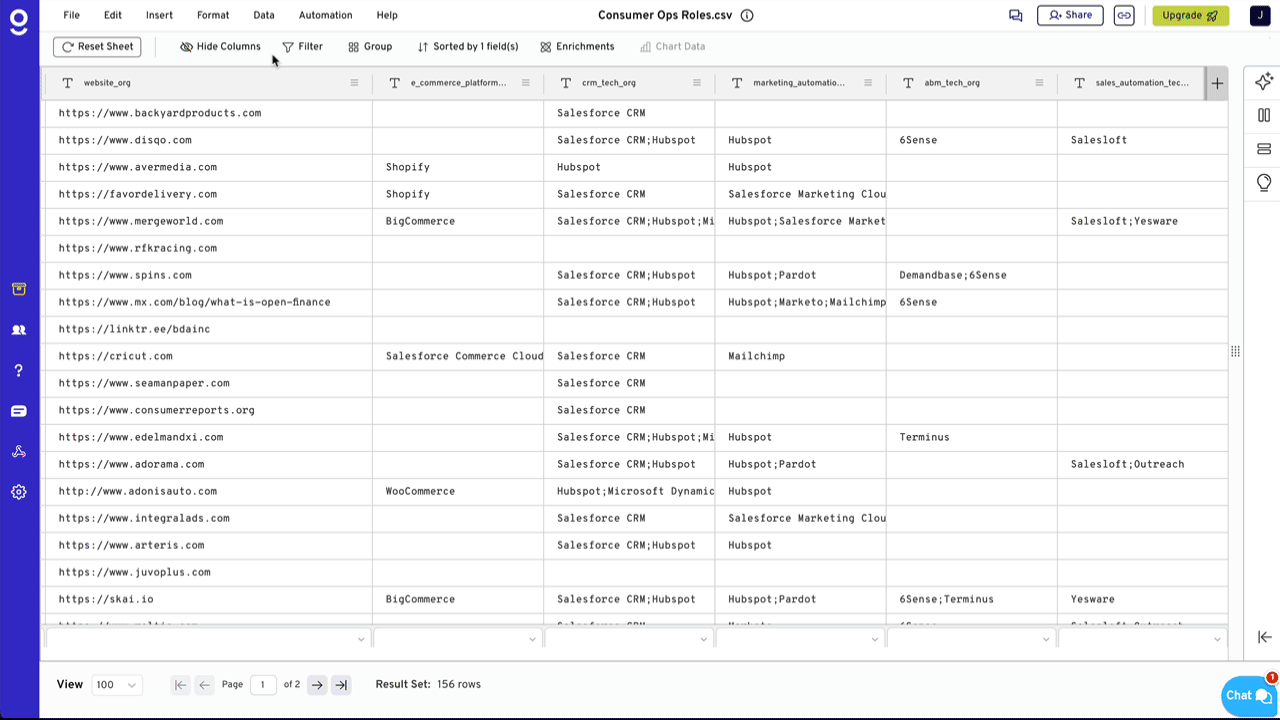This screenshot has height=720, width=1280.
Task: Open the Chat widget
Action: coord(1249,696)
